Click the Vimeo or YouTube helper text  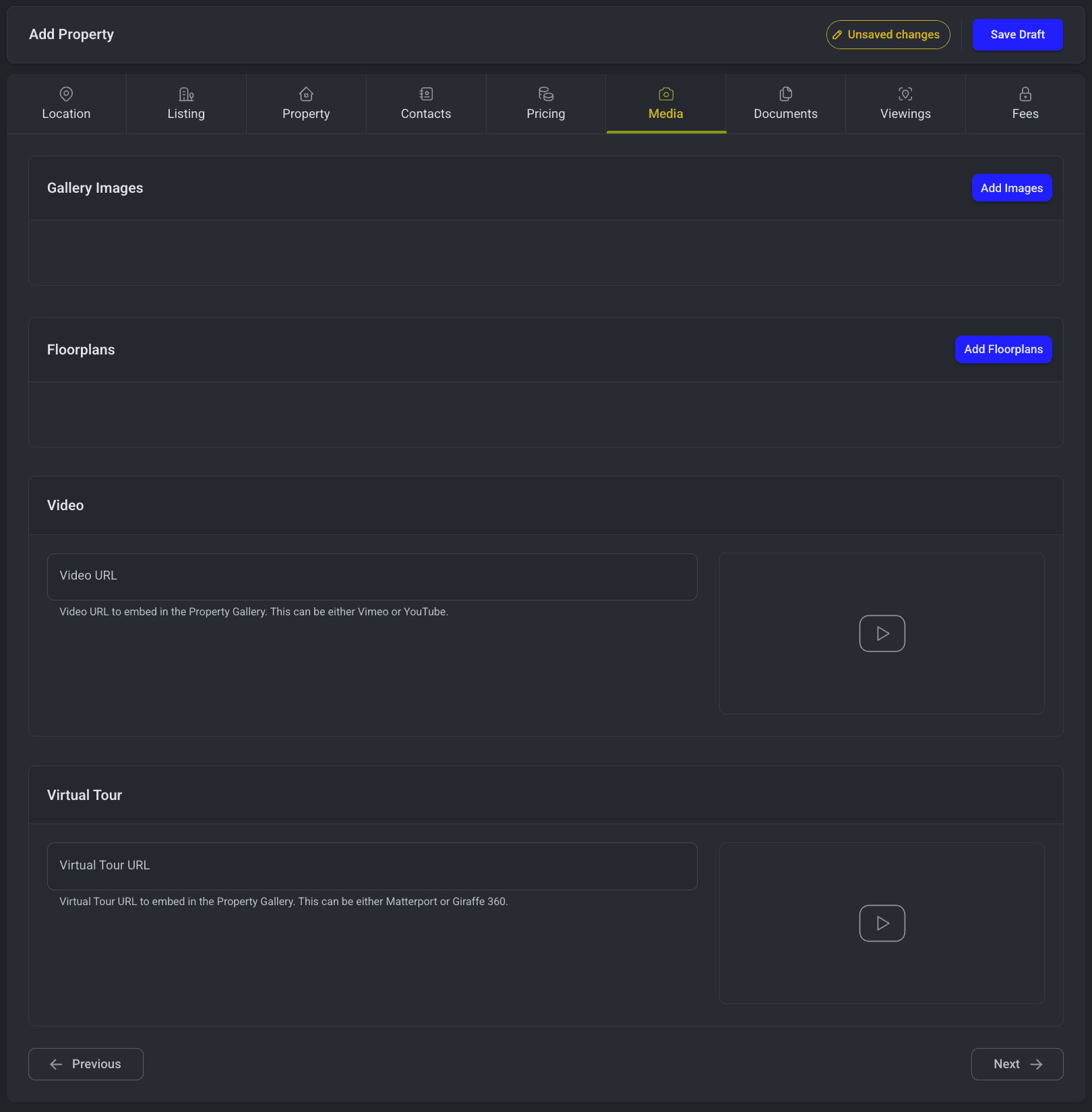click(x=253, y=612)
